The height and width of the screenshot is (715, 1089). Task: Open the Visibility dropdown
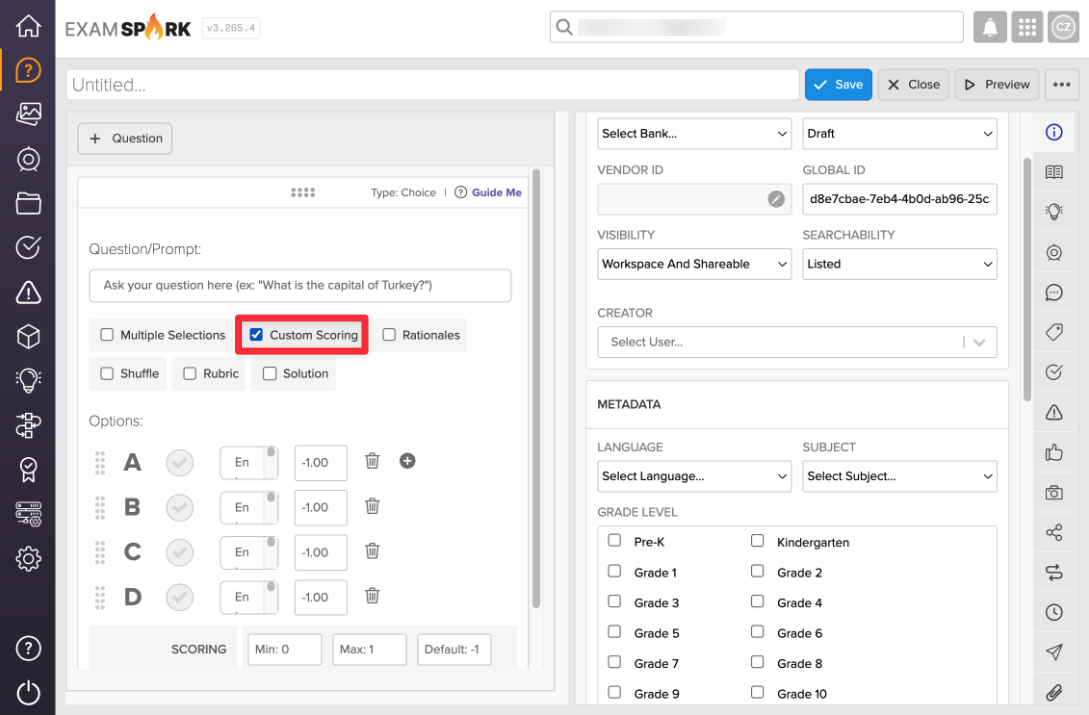(694, 264)
